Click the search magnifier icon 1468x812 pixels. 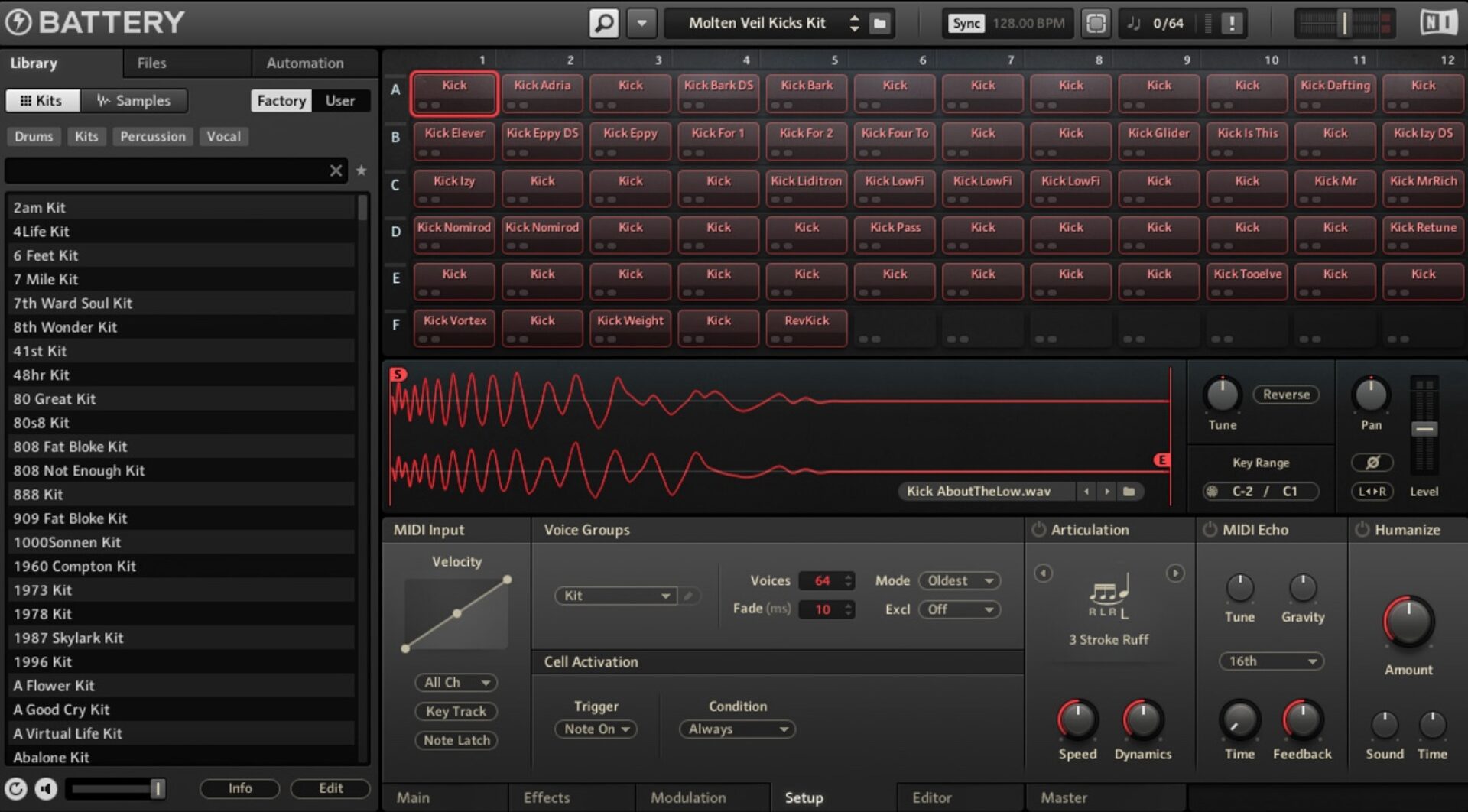click(603, 22)
